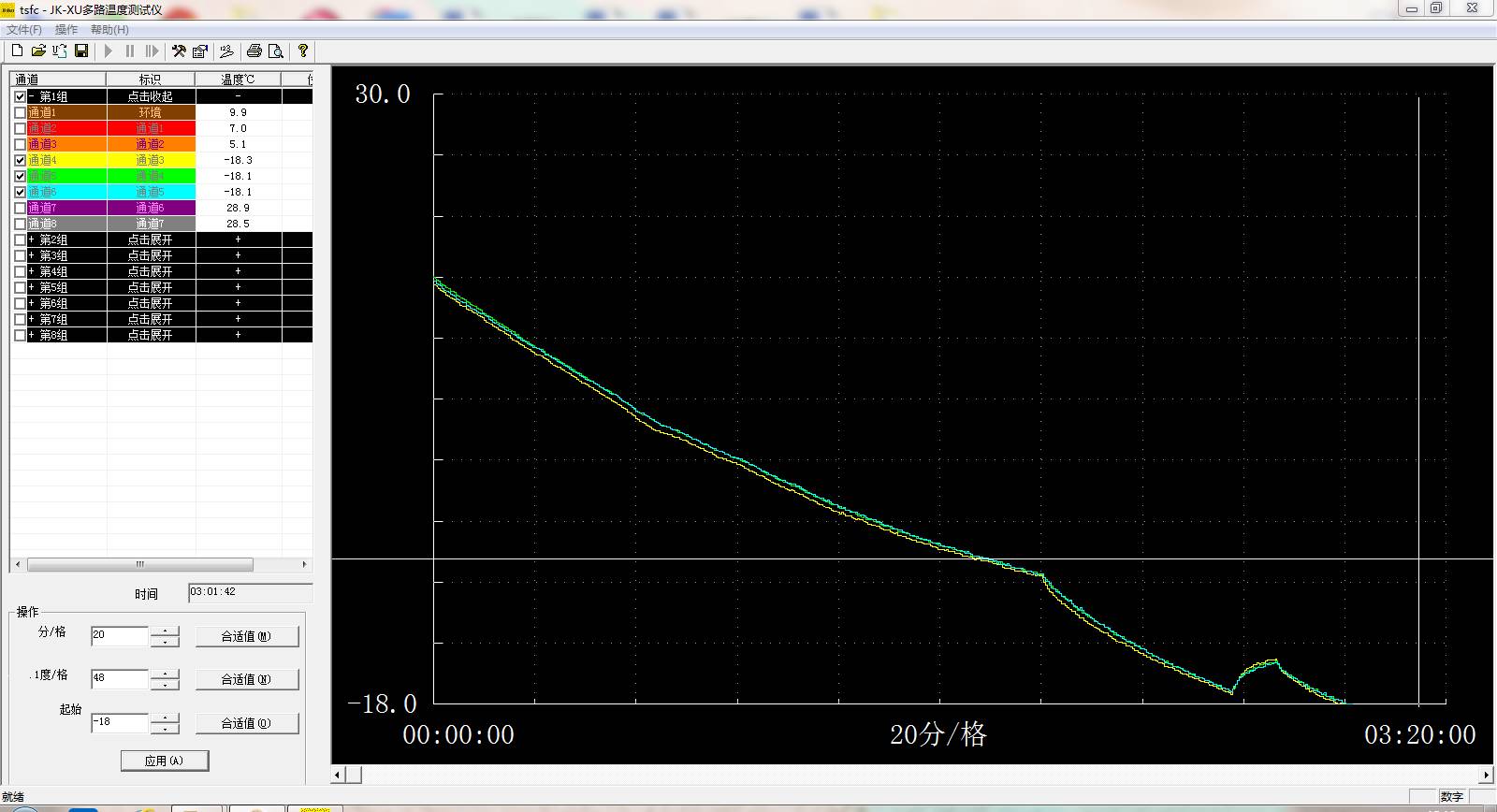Increase the 分/格 value with its up arrow

pyautogui.click(x=165, y=631)
